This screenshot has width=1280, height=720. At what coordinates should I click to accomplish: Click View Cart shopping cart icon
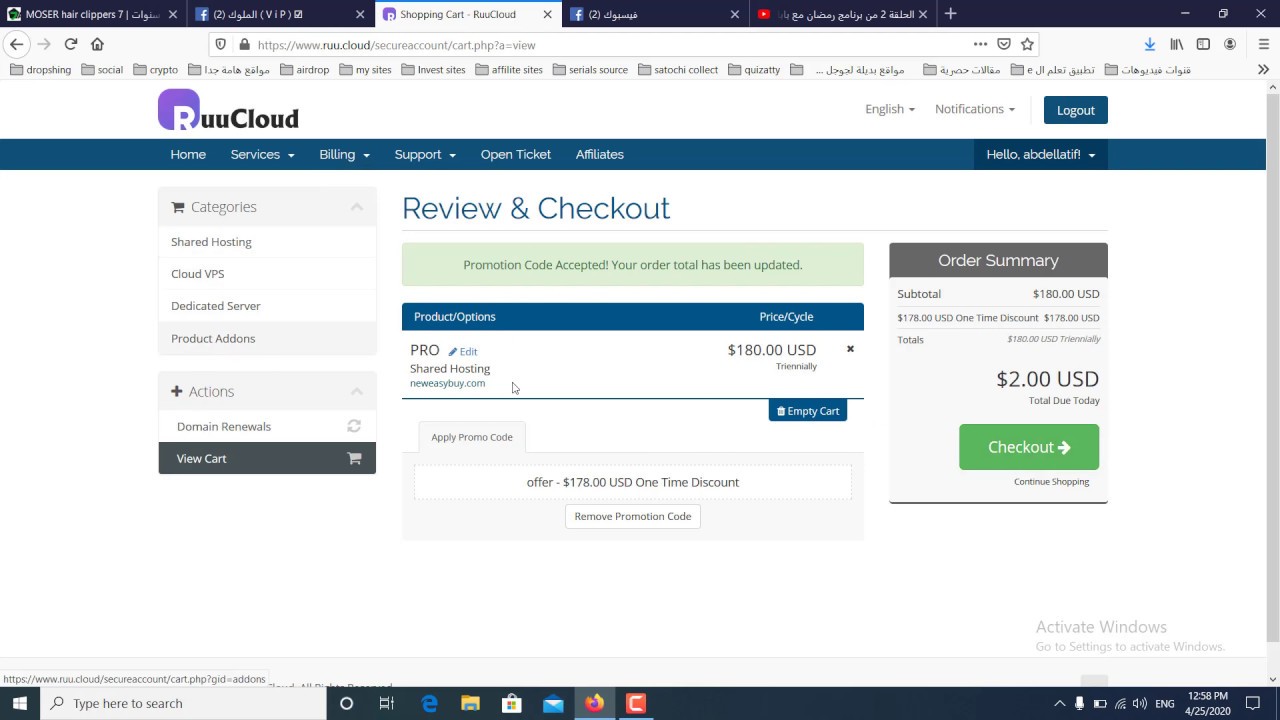(354, 458)
